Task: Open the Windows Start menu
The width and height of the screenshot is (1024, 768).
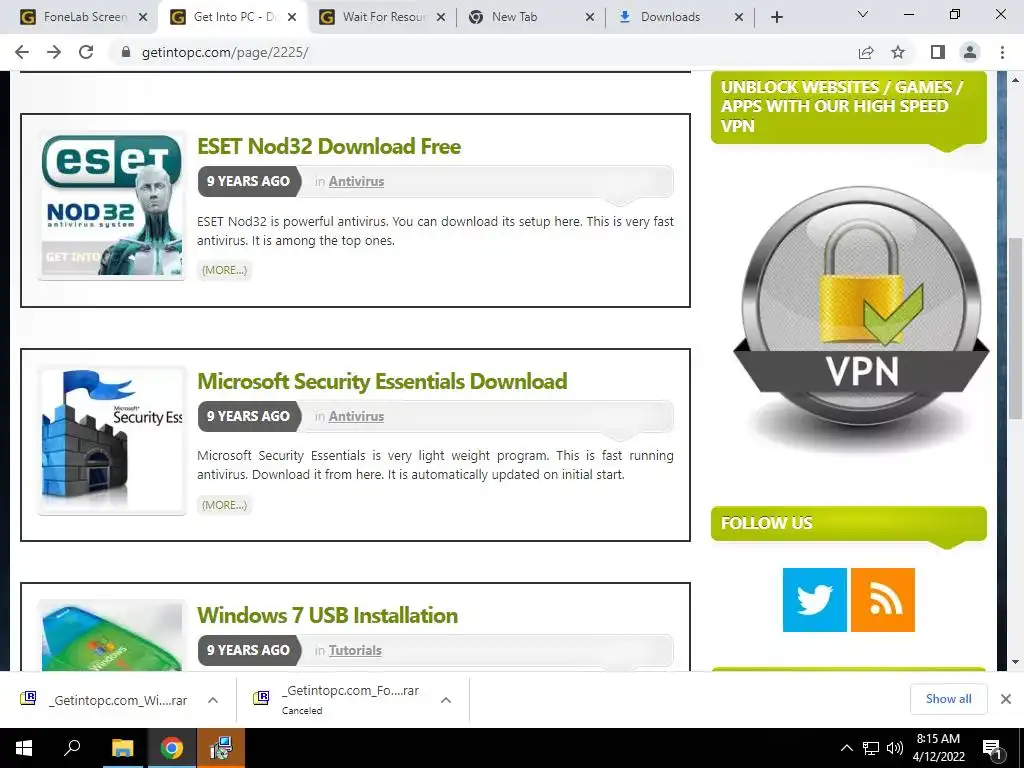Action: [24, 748]
